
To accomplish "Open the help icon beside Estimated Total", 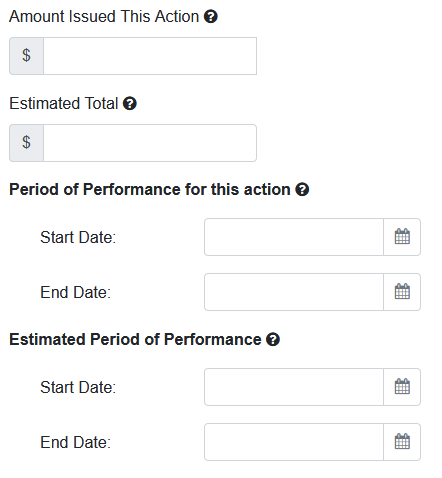I will (x=130, y=103).
